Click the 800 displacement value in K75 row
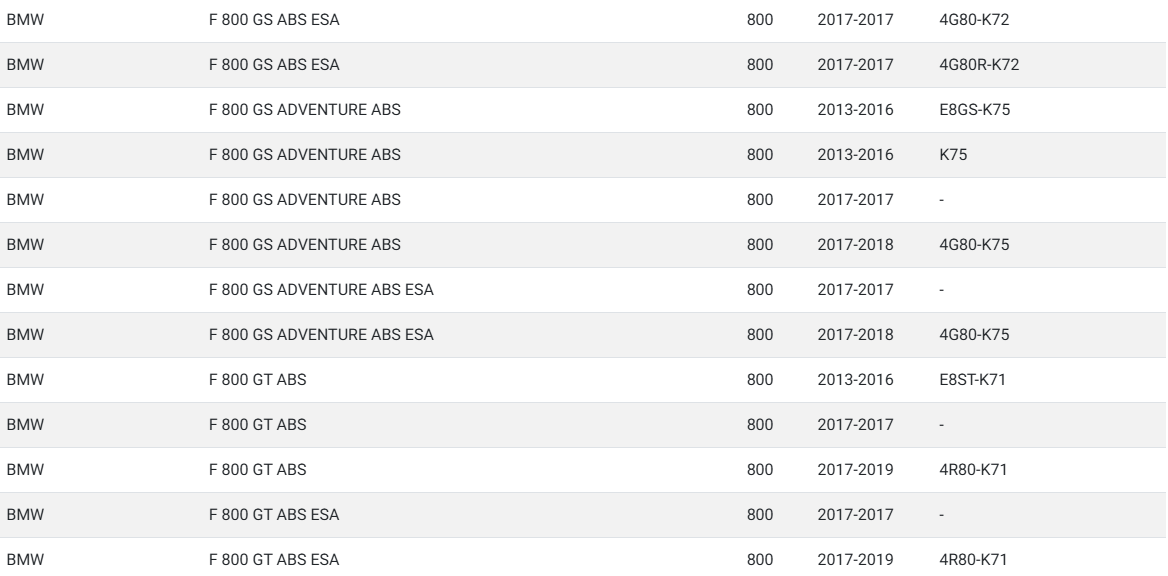This screenshot has height=576, width=1168. point(760,155)
